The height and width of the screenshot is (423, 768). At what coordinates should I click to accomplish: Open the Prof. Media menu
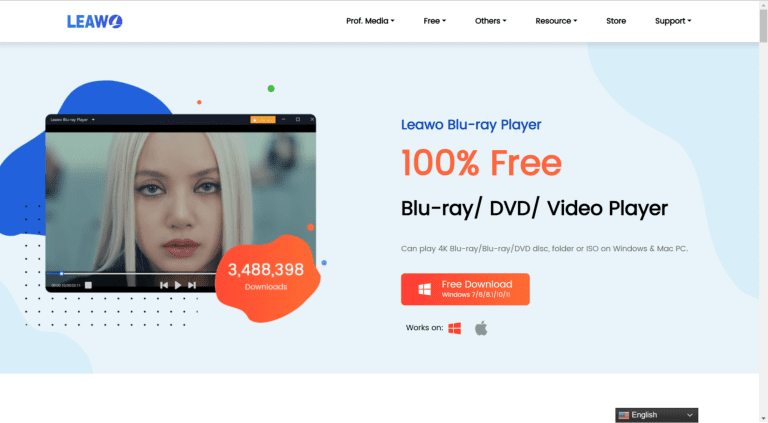click(x=370, y=21)
